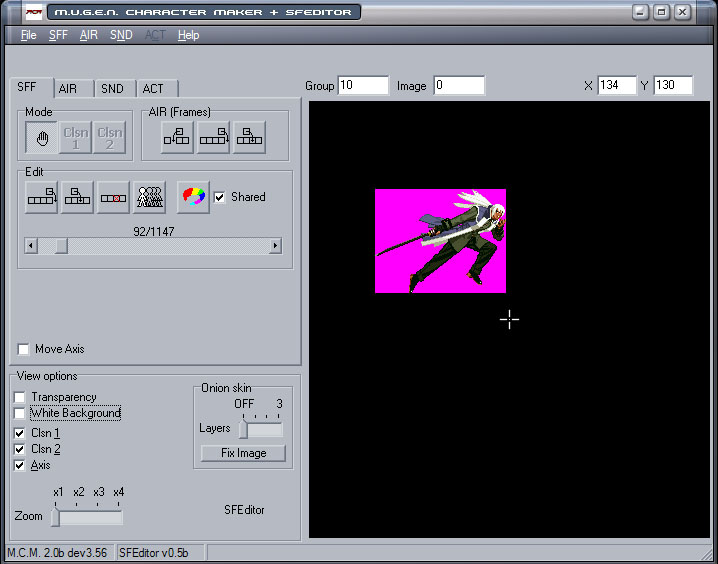This screenshot has height=564, width=718.
Task: Delete sprite using the red X icon
Action: coord(114,197)
